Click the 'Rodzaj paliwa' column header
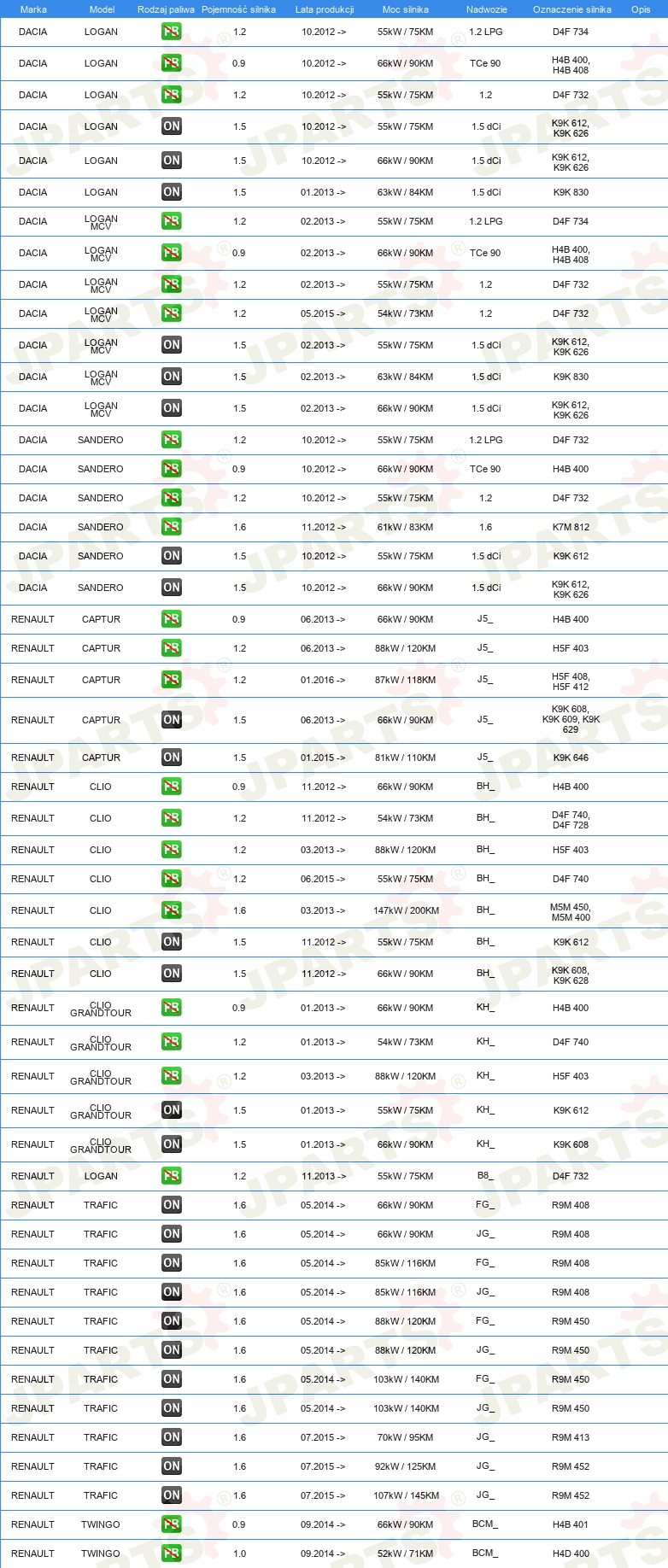The image size is (668, 1568). (166, 9)
